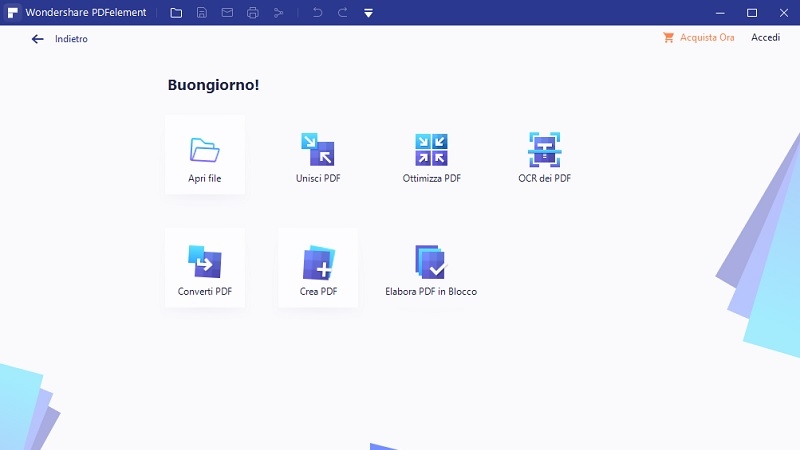The height and width of the screenshot is (450, 800).
Task: Click the email envelope icon
Action: pyautogui.click(x=227, y=13)
